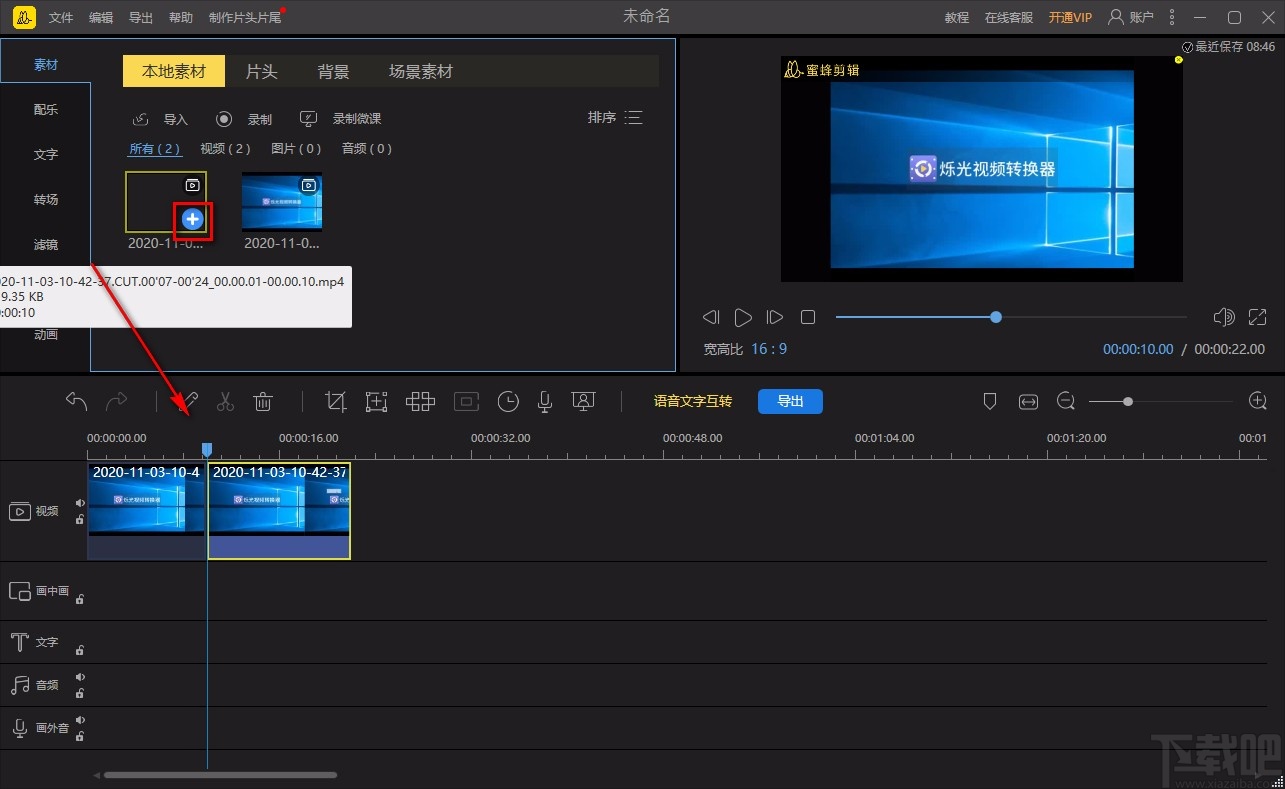Delete the selected clip with trash icon

coord(263,402)
